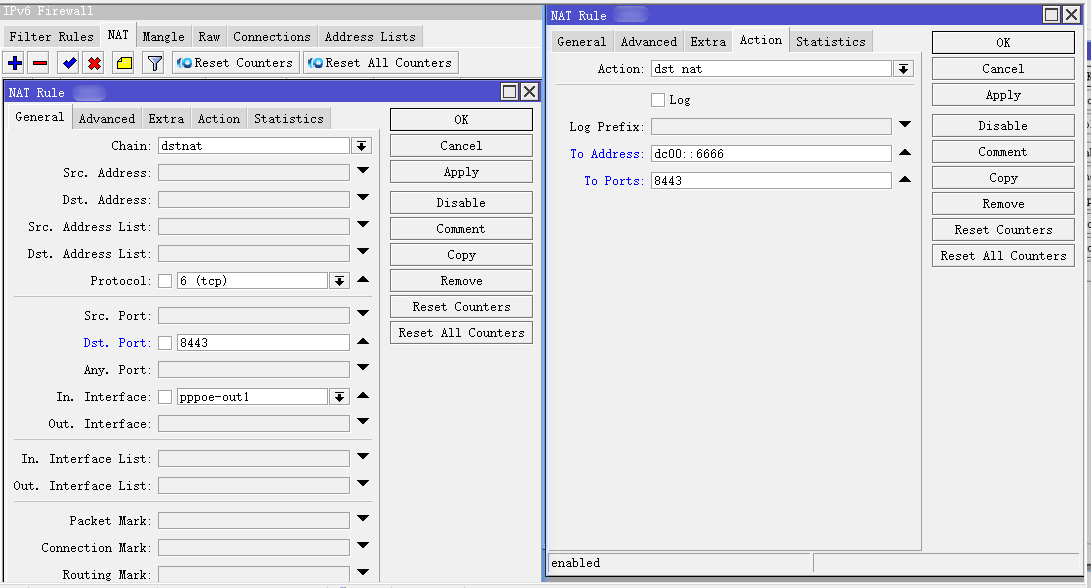Screen dimensions: 1091x588
Task: Click the Copy button in the left dialog
Action: (x=461, y=255)
